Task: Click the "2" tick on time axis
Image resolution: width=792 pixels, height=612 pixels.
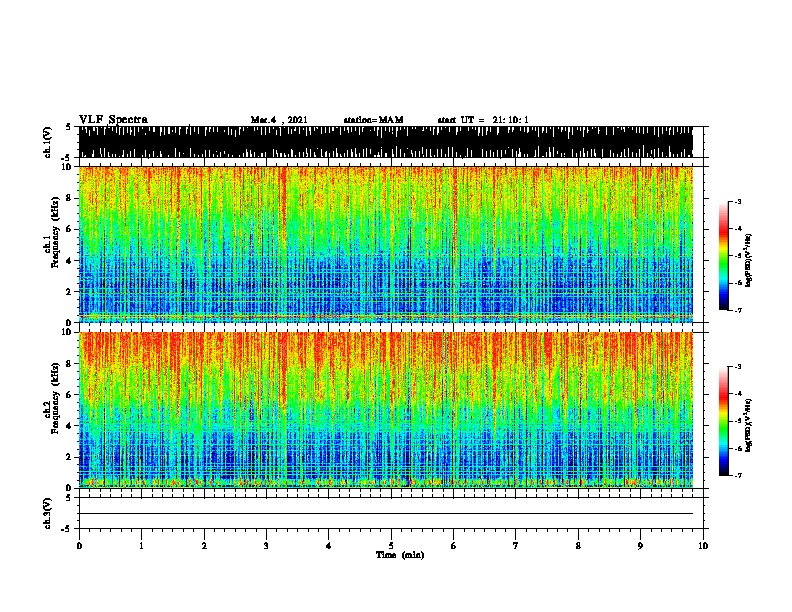Action: pos(204,546)
